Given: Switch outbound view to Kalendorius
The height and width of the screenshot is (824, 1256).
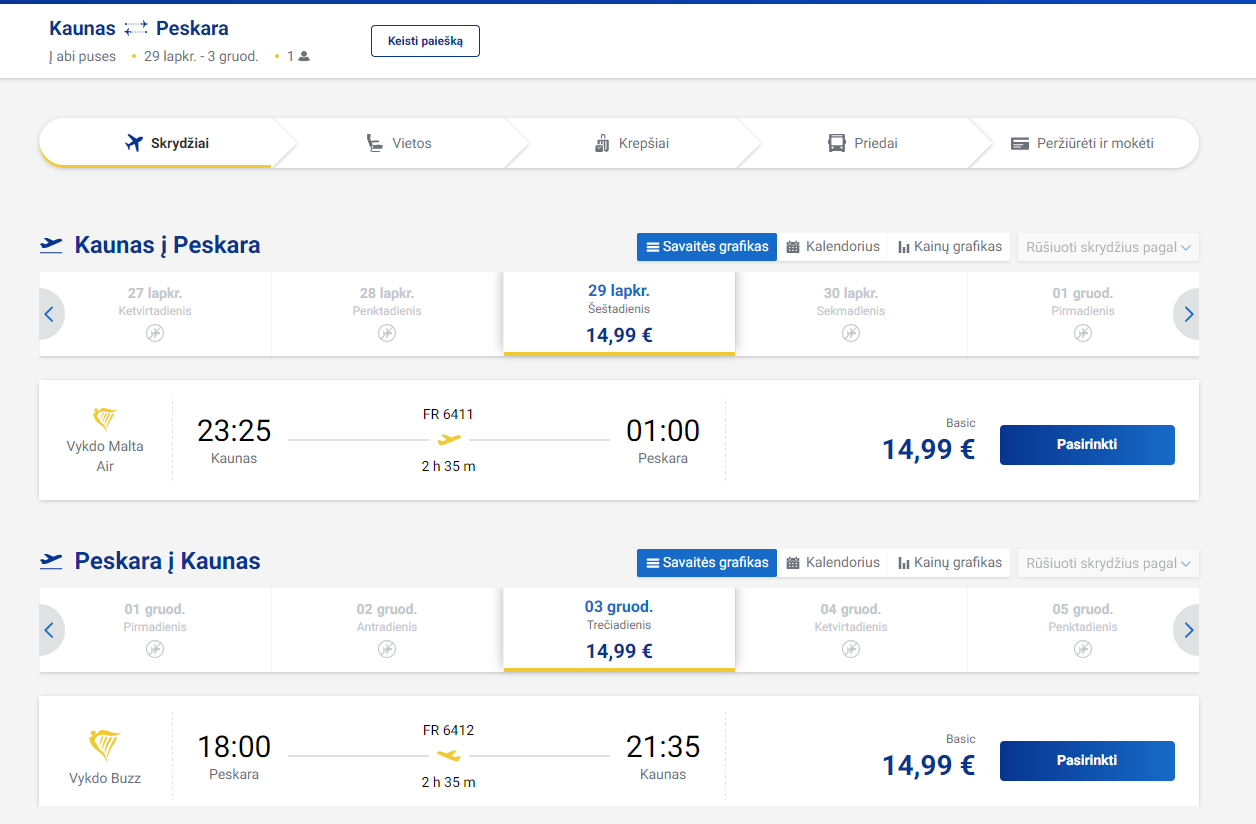Looking at the screenshot, I should coord(833,247).
